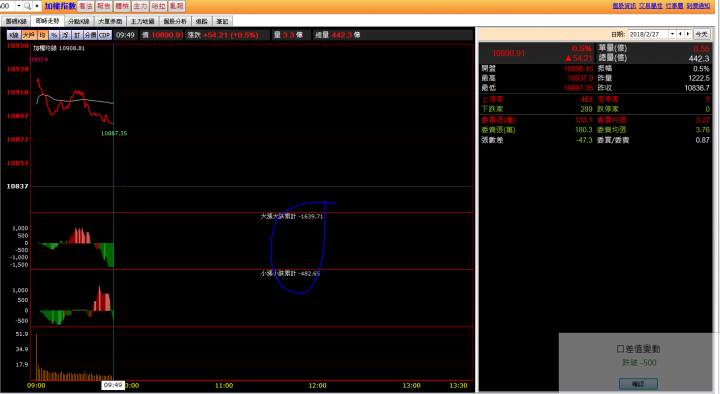Screen dimensions: 720x394
Task: Click the 跌破 -500 alert text
Action: [639, 363]
